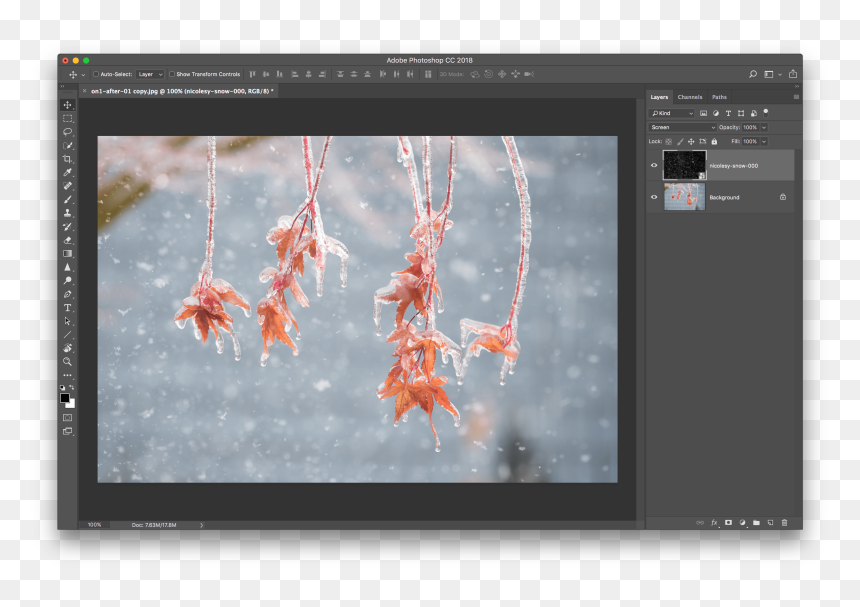
Task: Open the Screen blend mode dropdown
Action: click(682, 127)
